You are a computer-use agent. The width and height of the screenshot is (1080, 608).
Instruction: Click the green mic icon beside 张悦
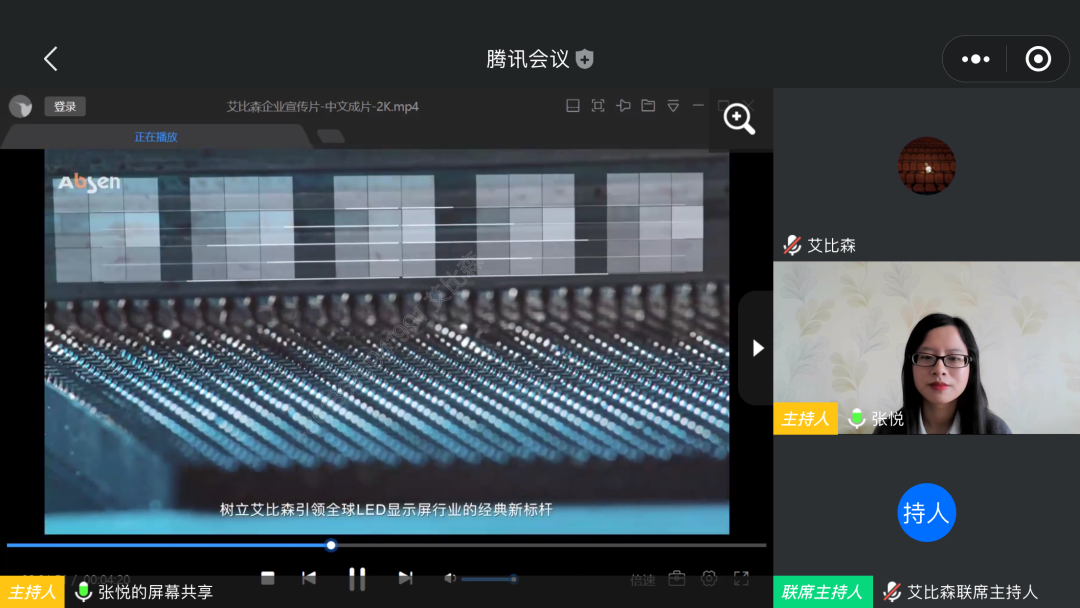tap(856, 418)
